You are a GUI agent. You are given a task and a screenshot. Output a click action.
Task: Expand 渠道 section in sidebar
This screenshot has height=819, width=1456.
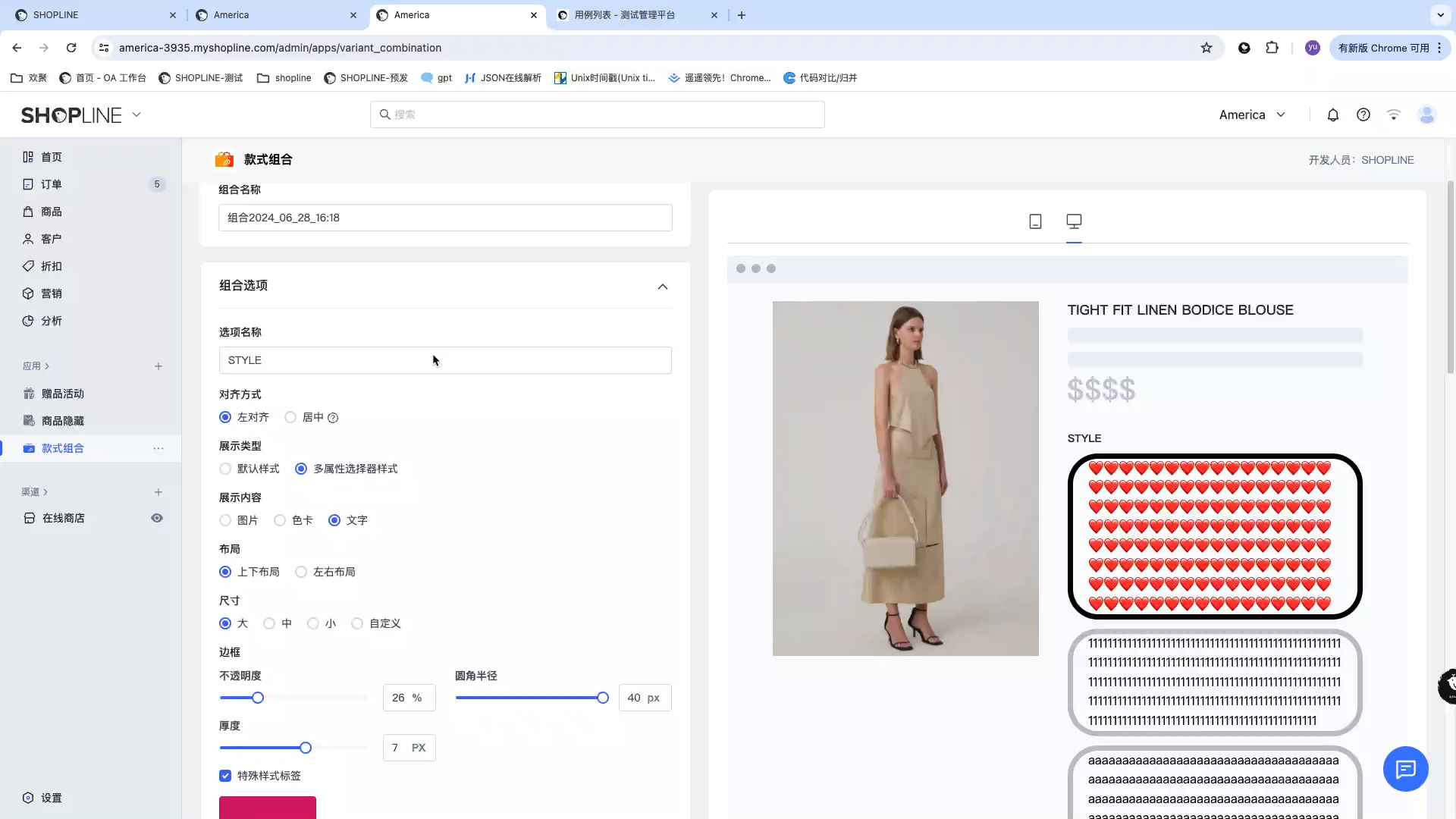point(35,492)
